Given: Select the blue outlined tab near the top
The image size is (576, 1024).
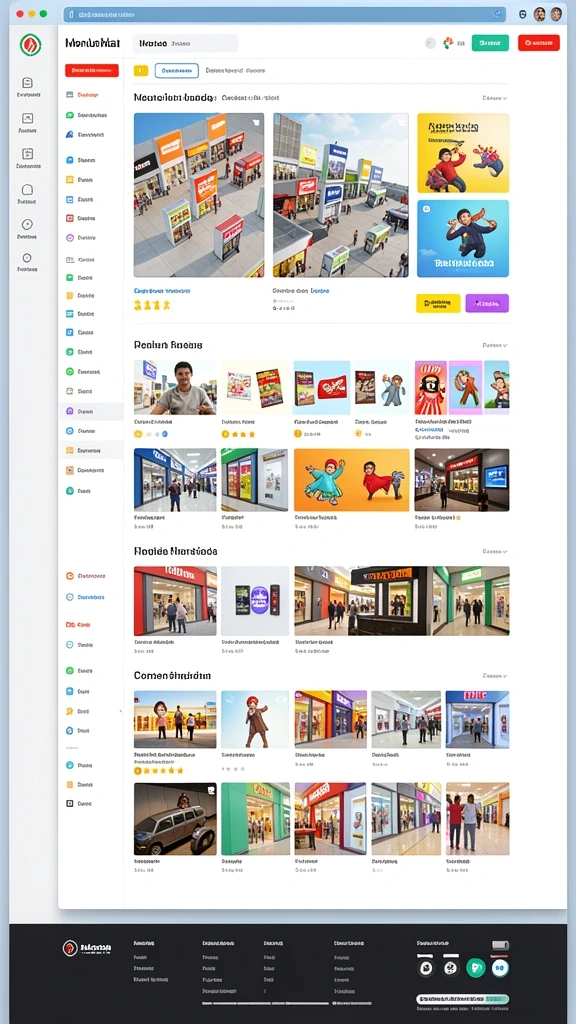Looking at the screenshot, I should click(177, 71).
